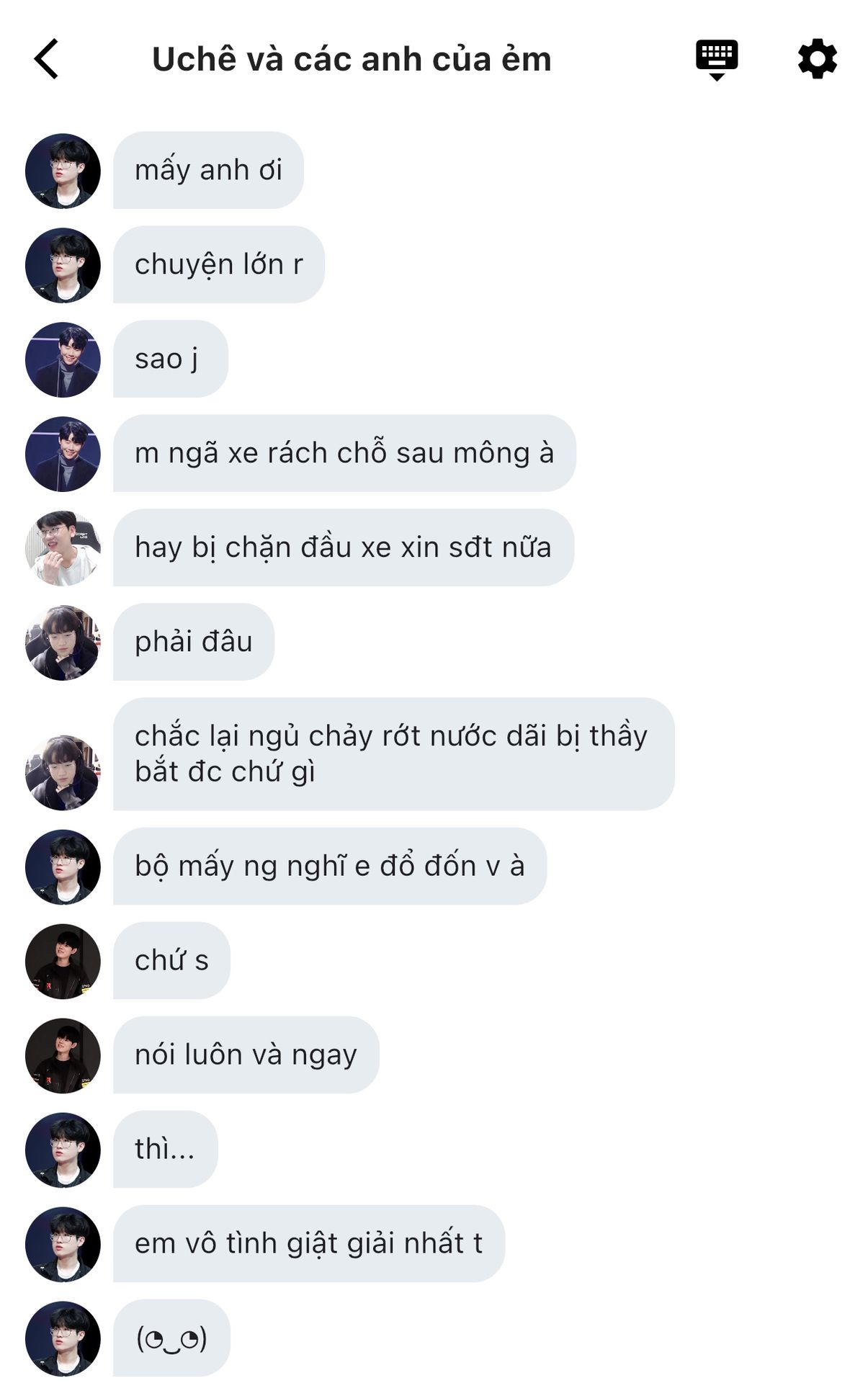Tap the 'nói luôn và ngay' message

point(246,1055)
